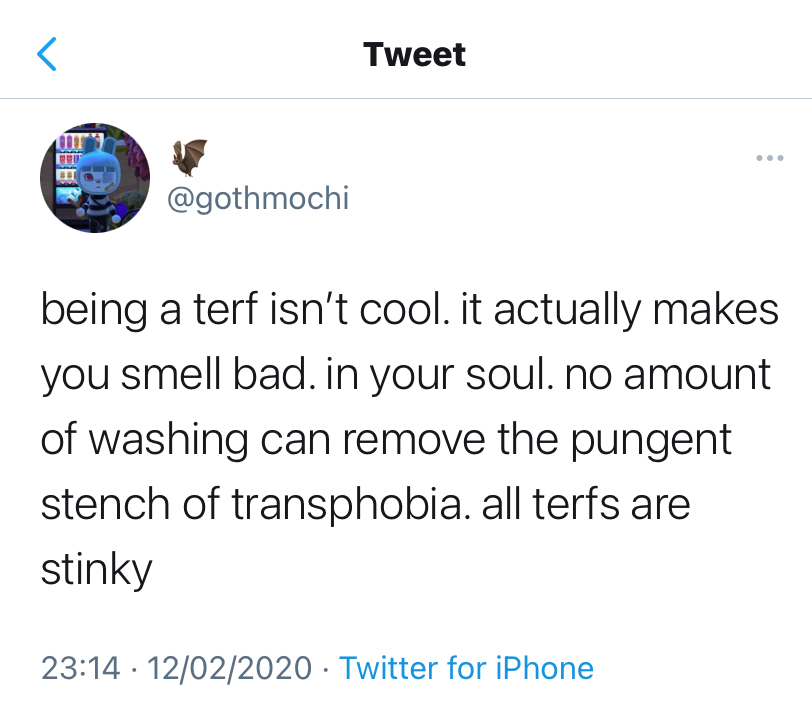Screen dimensions: 812x714
Task: Open the Twitter for iPhone source link
Action: [466, 667]
